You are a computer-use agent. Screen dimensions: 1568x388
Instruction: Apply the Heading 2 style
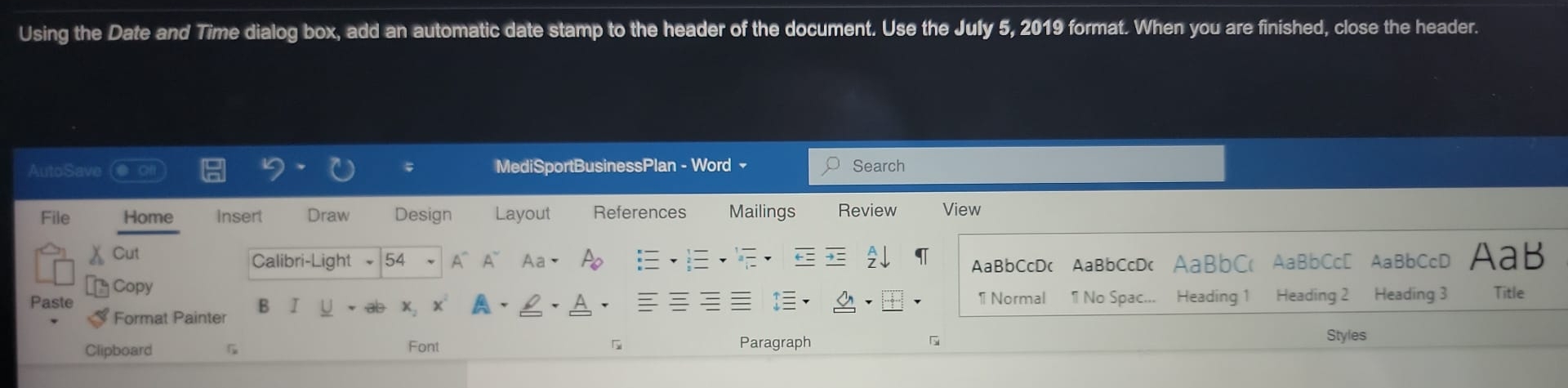coord(1312,279)
